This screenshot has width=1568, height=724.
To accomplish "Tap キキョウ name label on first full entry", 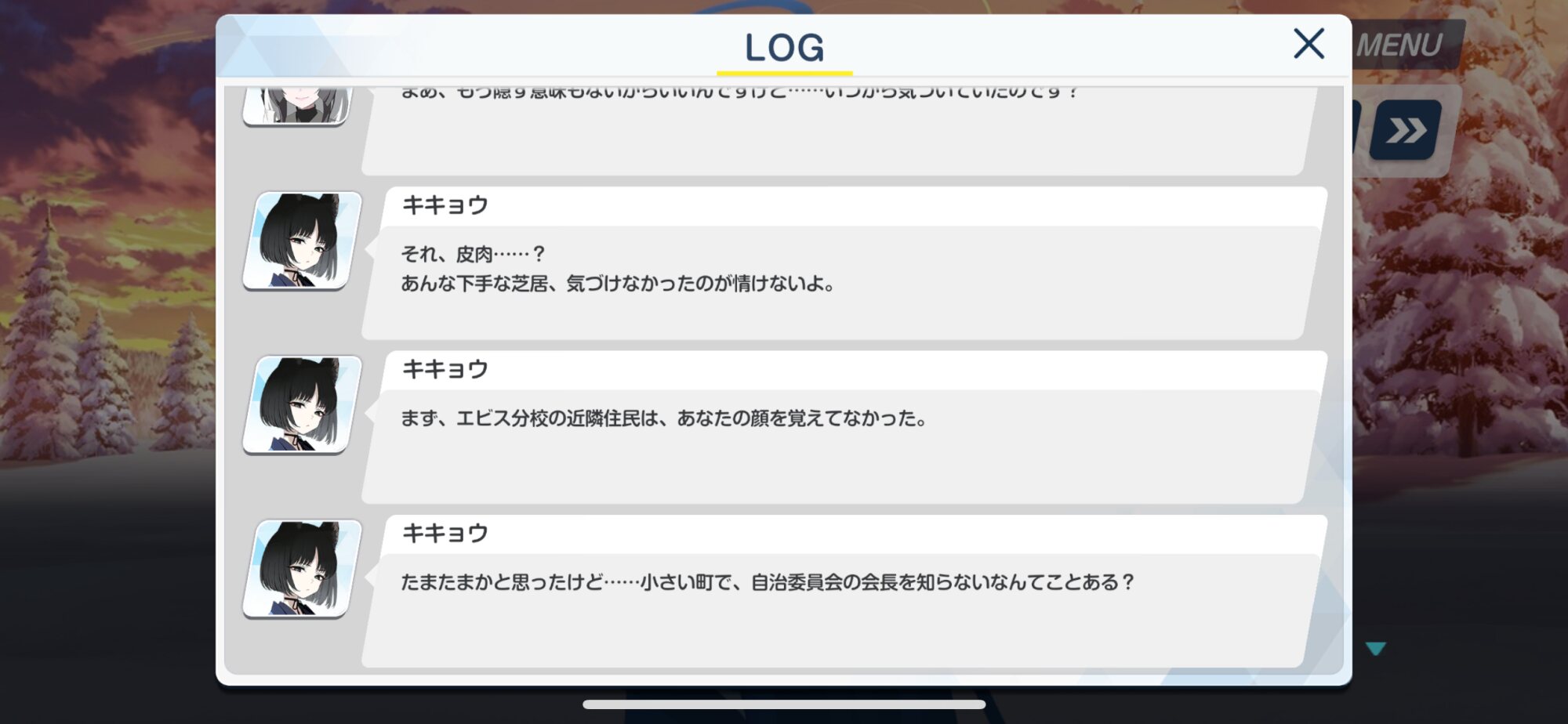I will (x=445, y=205).
